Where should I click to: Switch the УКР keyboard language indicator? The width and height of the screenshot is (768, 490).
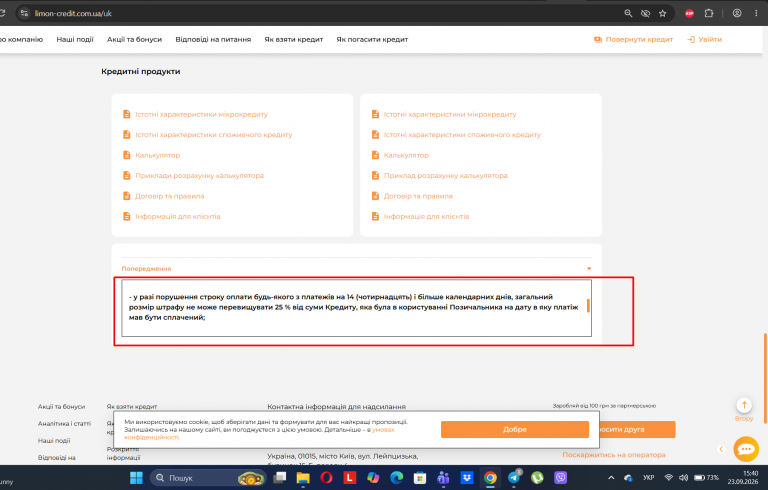click(648, 478)
